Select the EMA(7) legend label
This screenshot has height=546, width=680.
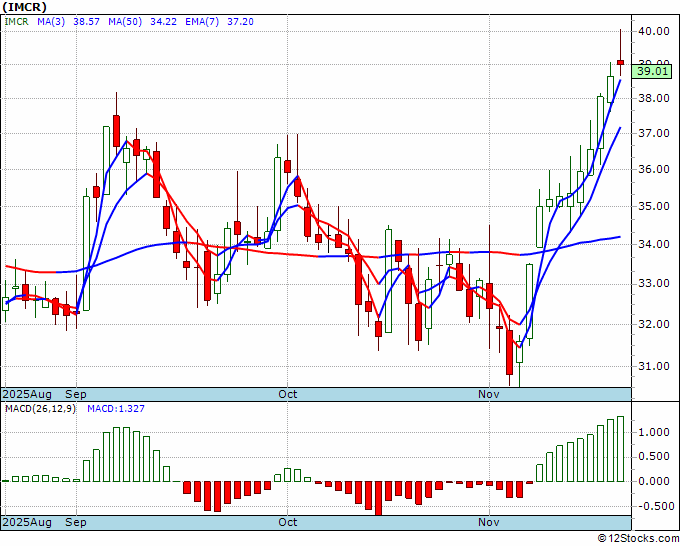(x=202, y=22)
